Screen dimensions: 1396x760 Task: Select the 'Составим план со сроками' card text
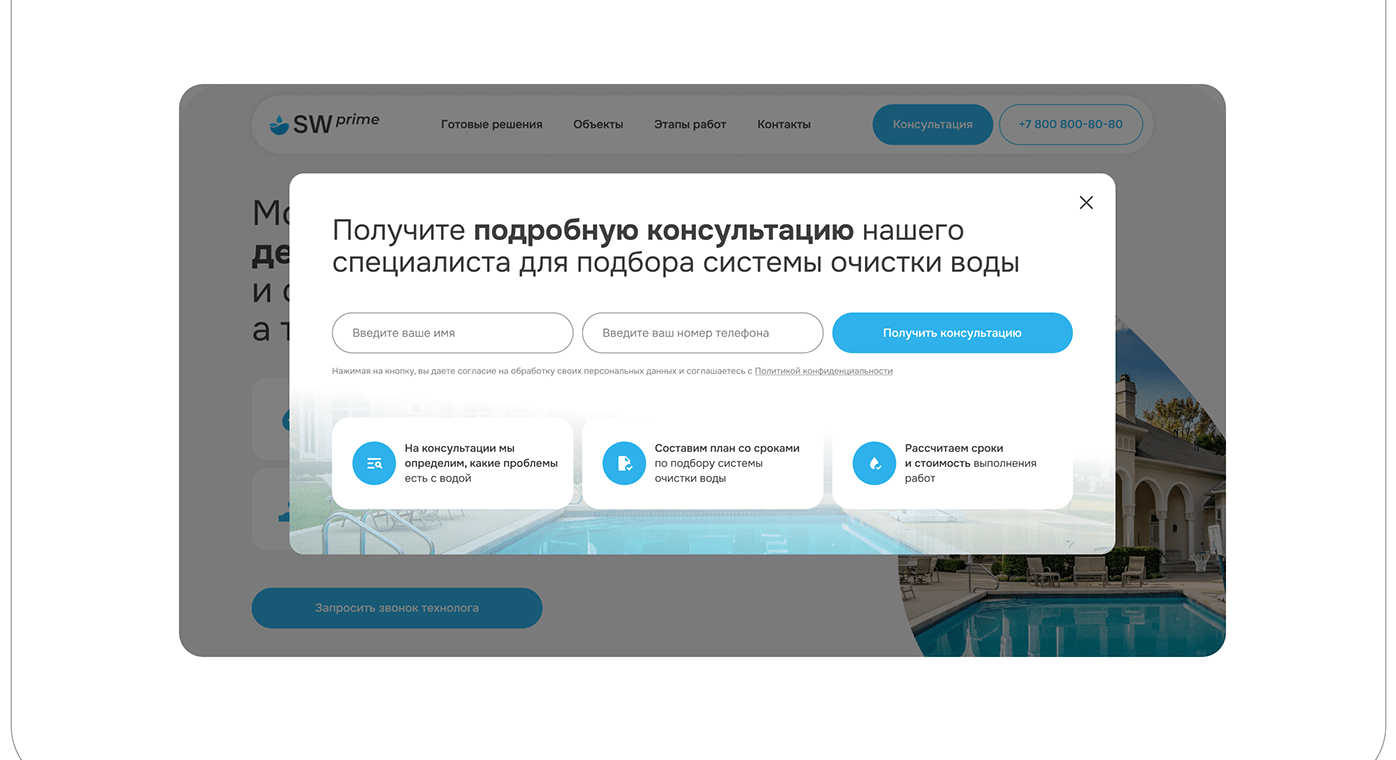click(x=727, y=463)
